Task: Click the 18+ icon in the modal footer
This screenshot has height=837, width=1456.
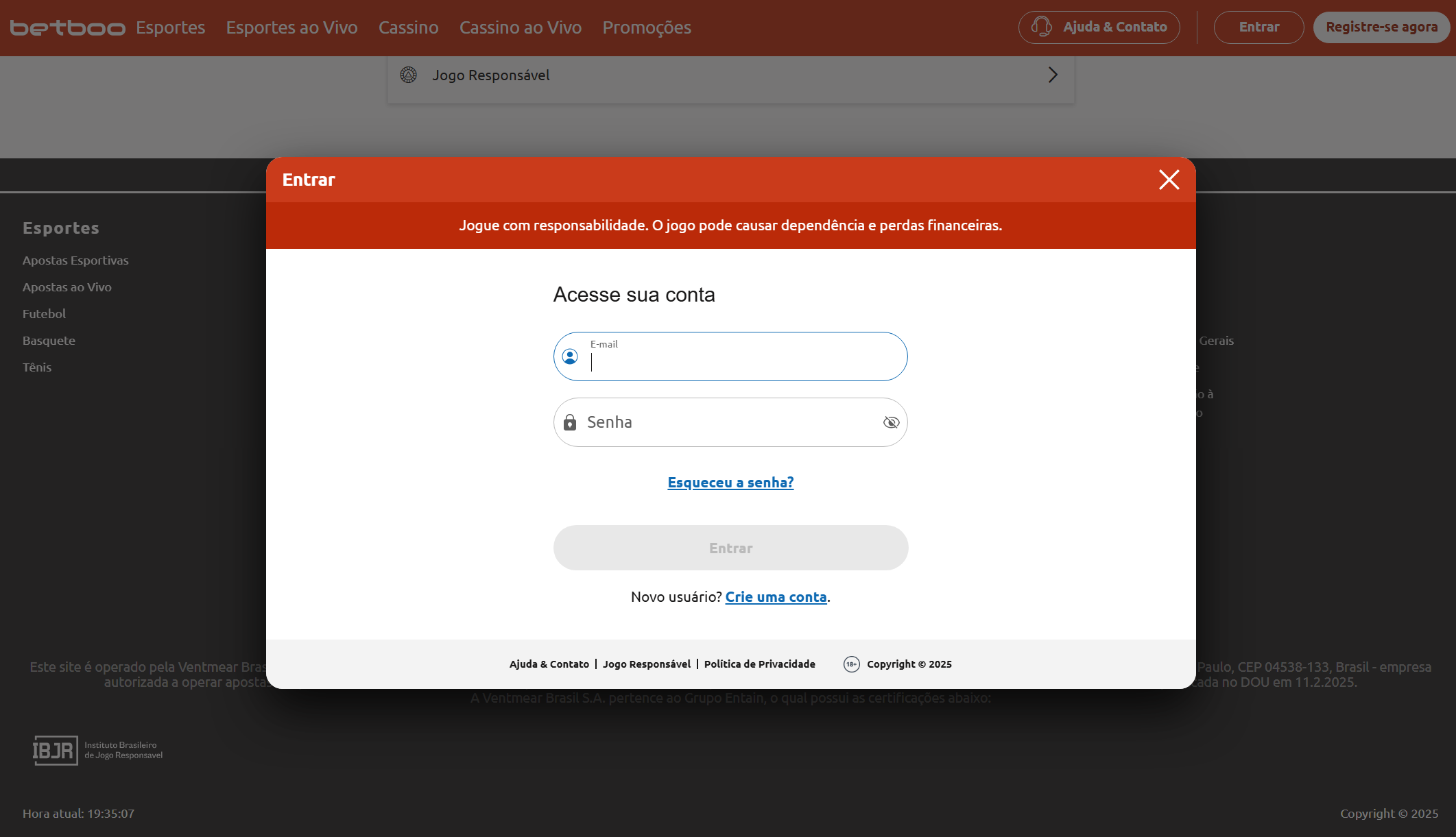Action: [850, 664]
